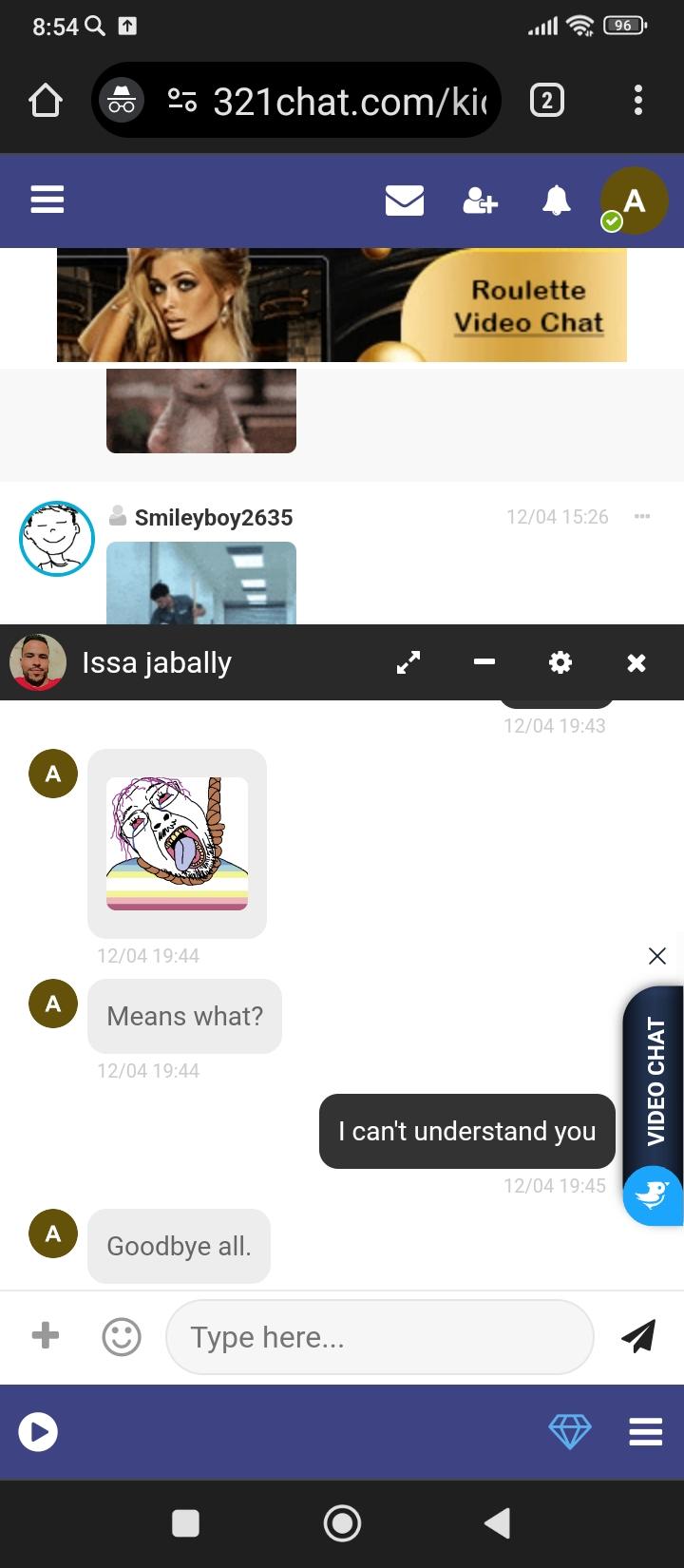Close the Issa jabally private chat
684x1568 pixels.
pyautogui.click(x=636, y=662)
